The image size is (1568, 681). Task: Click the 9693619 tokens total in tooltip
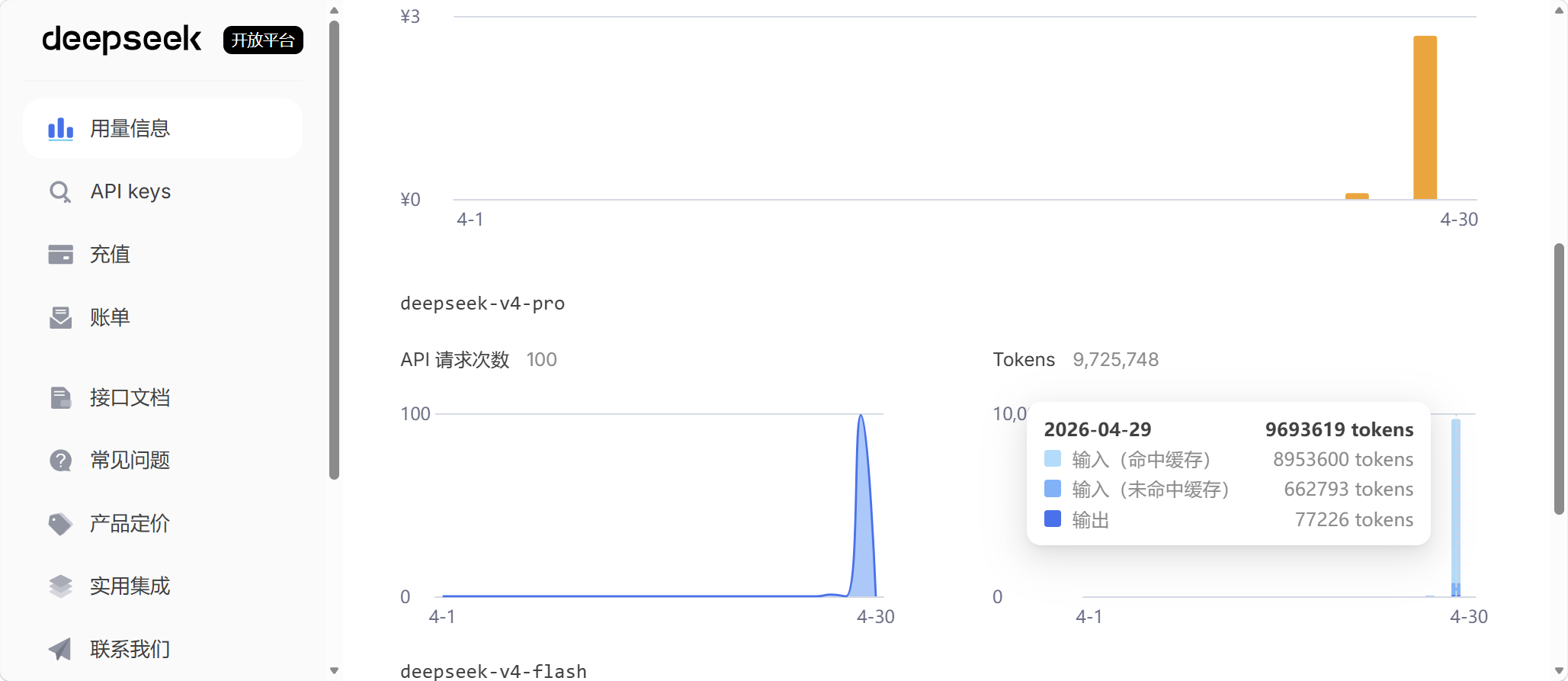coord(1339,429)
